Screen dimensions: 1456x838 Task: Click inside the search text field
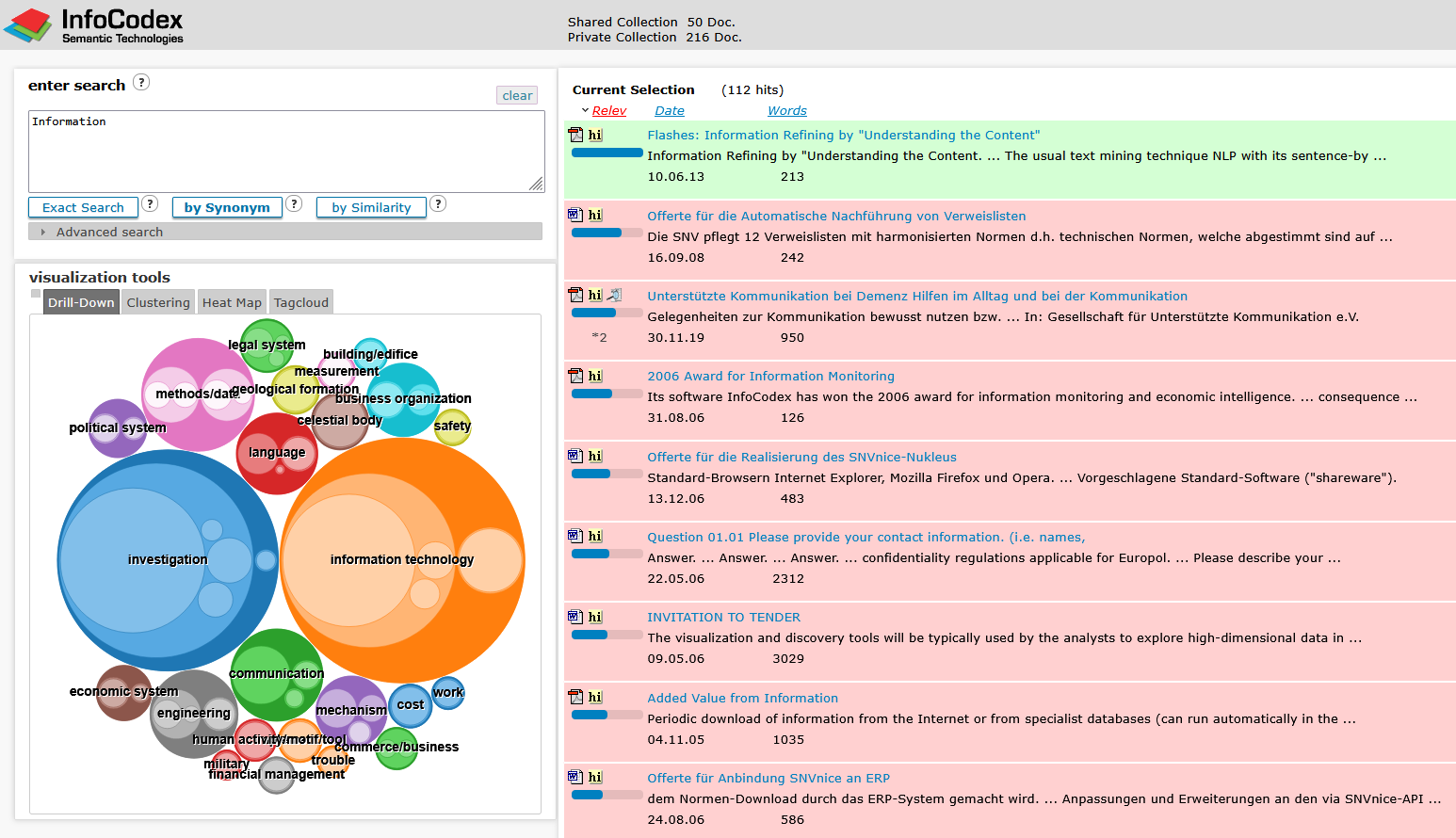pyautogui.click(x=286, y=151)
